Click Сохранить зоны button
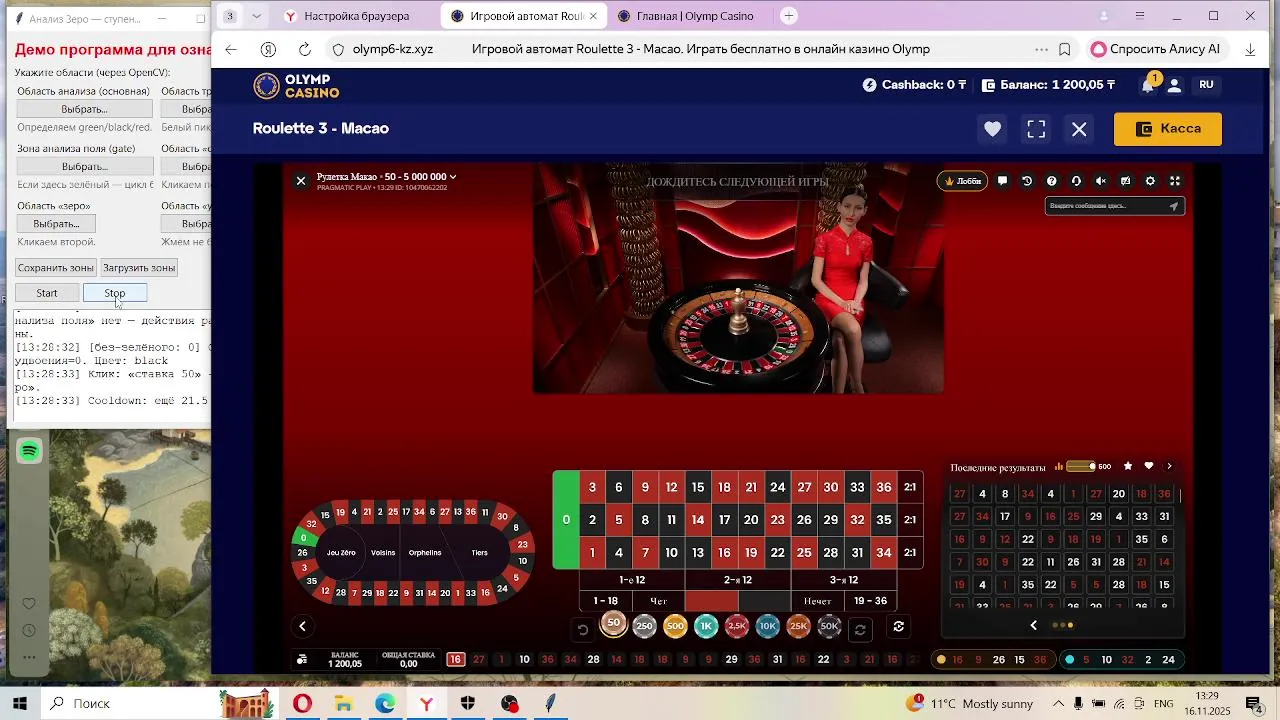 [56, 268]
